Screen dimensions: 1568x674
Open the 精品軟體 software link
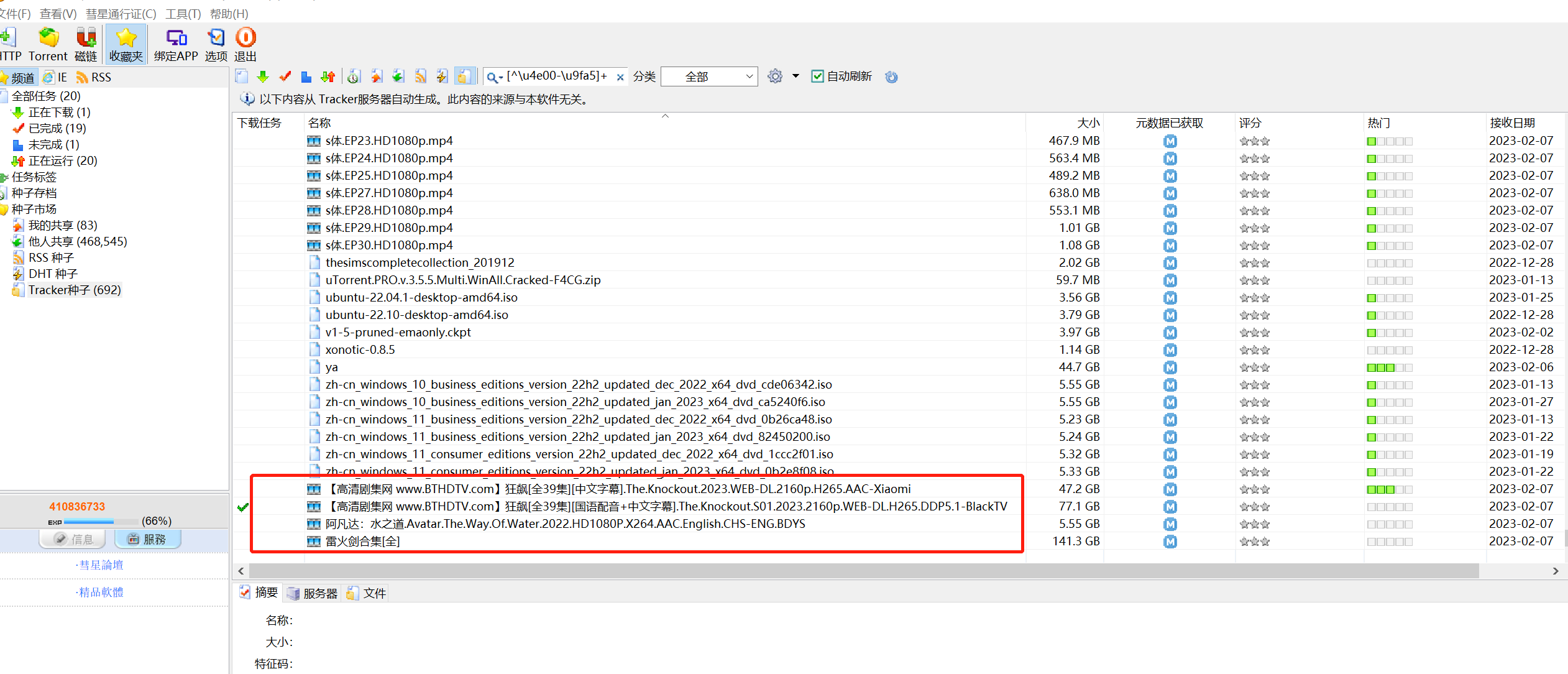(x=100, y=592)
